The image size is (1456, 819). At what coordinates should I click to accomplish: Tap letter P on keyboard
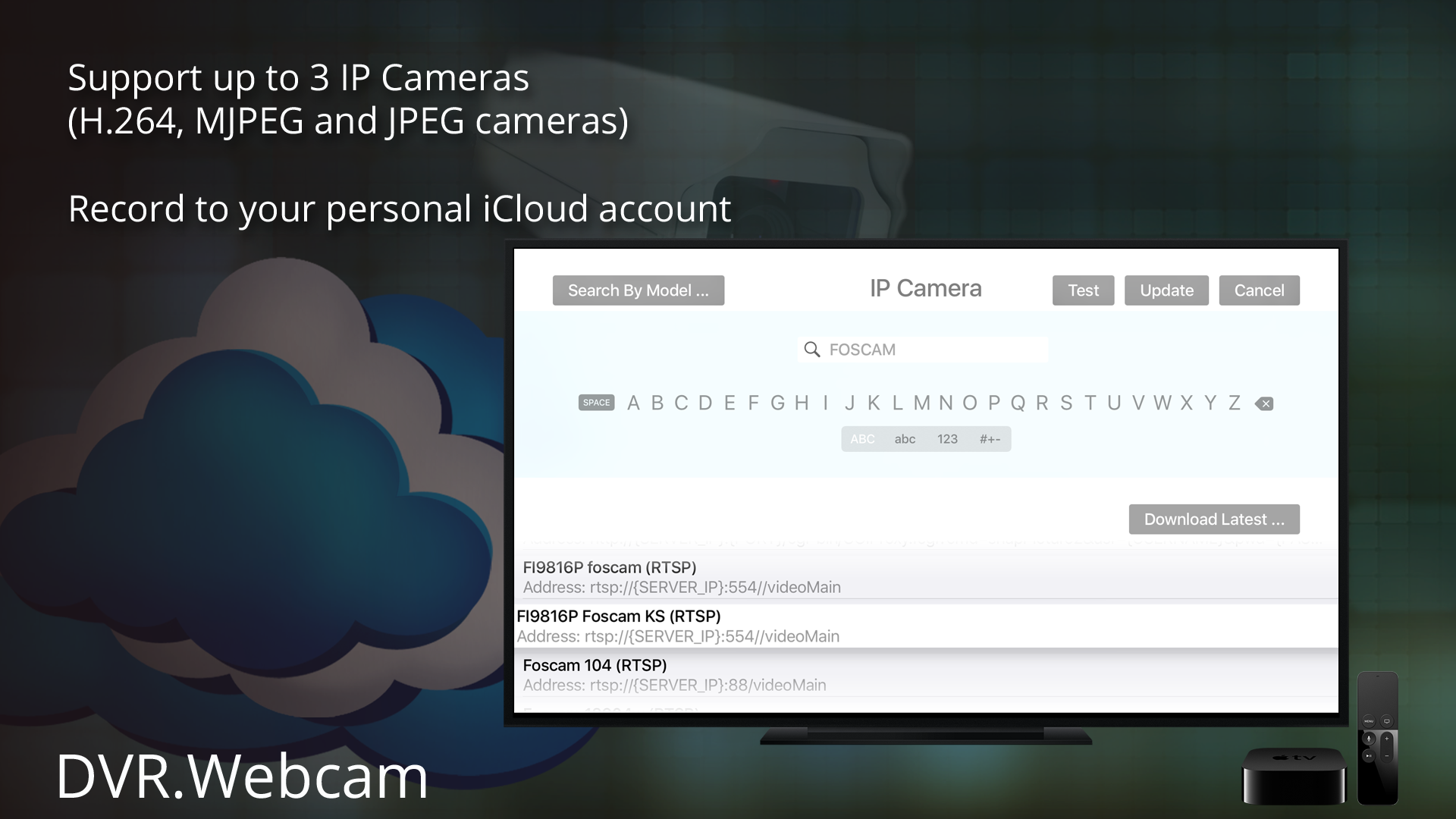(994, 403)
